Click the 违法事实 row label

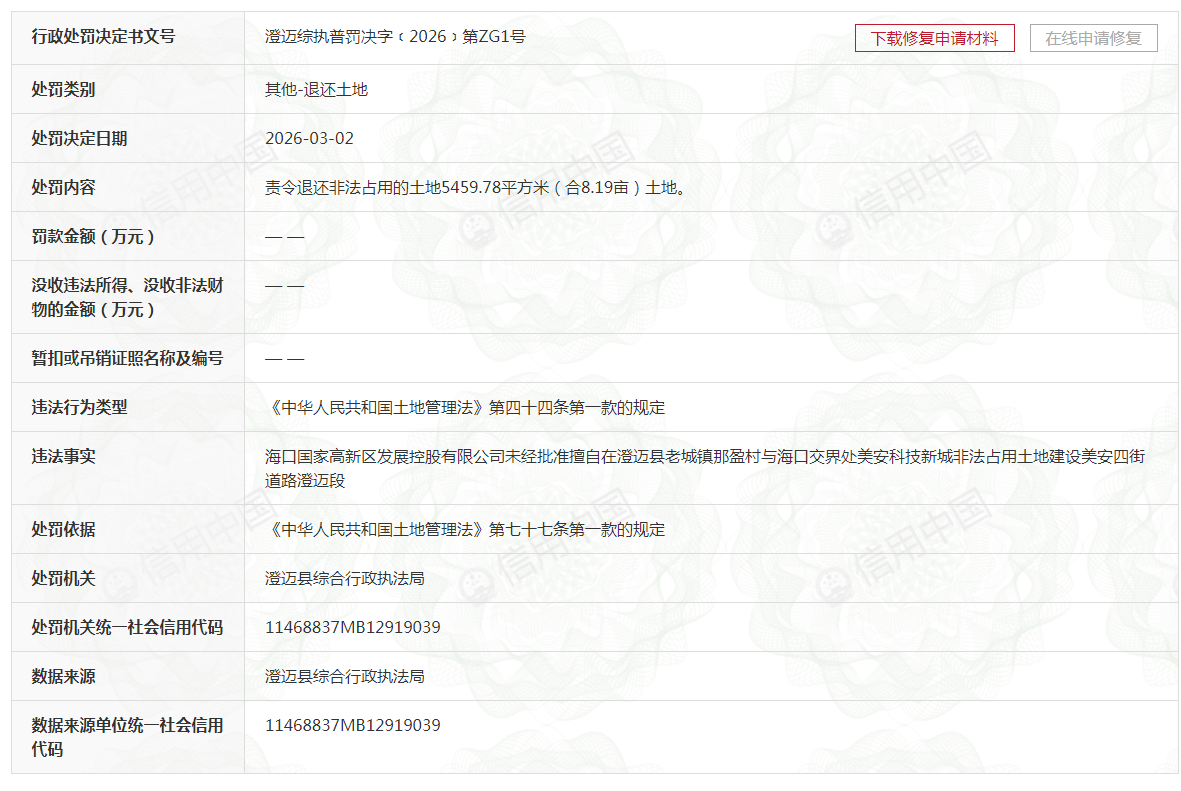click(63, 457)
